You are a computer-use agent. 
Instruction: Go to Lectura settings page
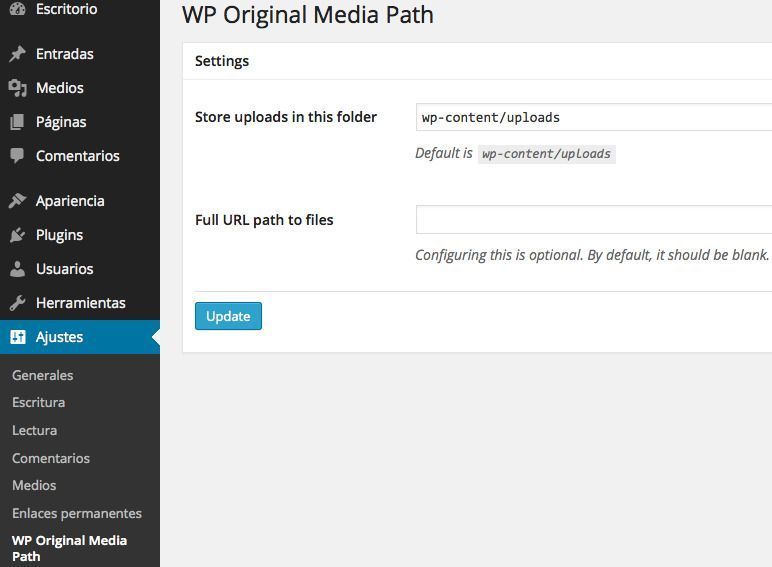click(34, 430)
